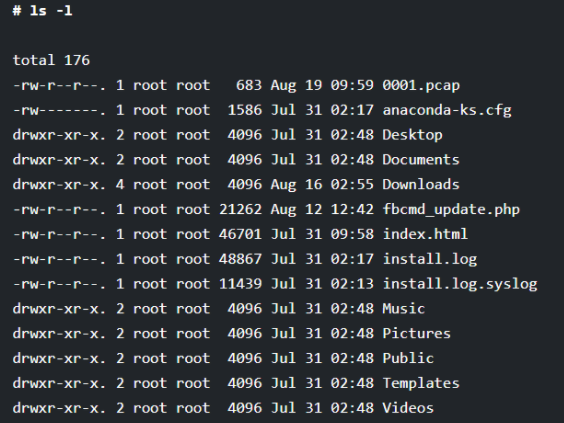This screenshot has width=564, height=423.
Task: Click the 'total 176' line
Action: (x=51, y=60)
